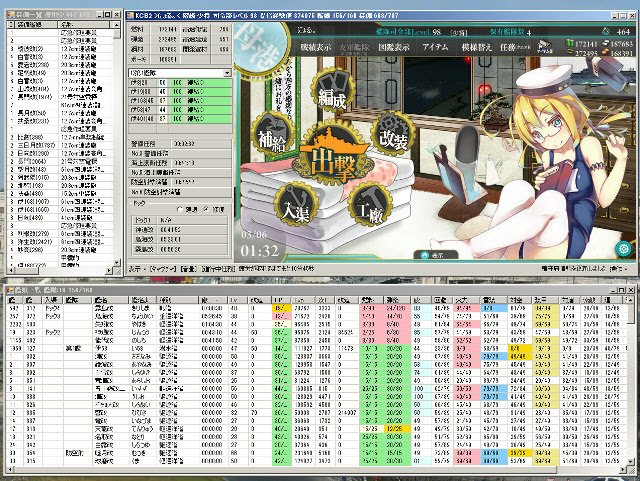
Task: Open game settings gear icon
Action: (x=623, y=248)
